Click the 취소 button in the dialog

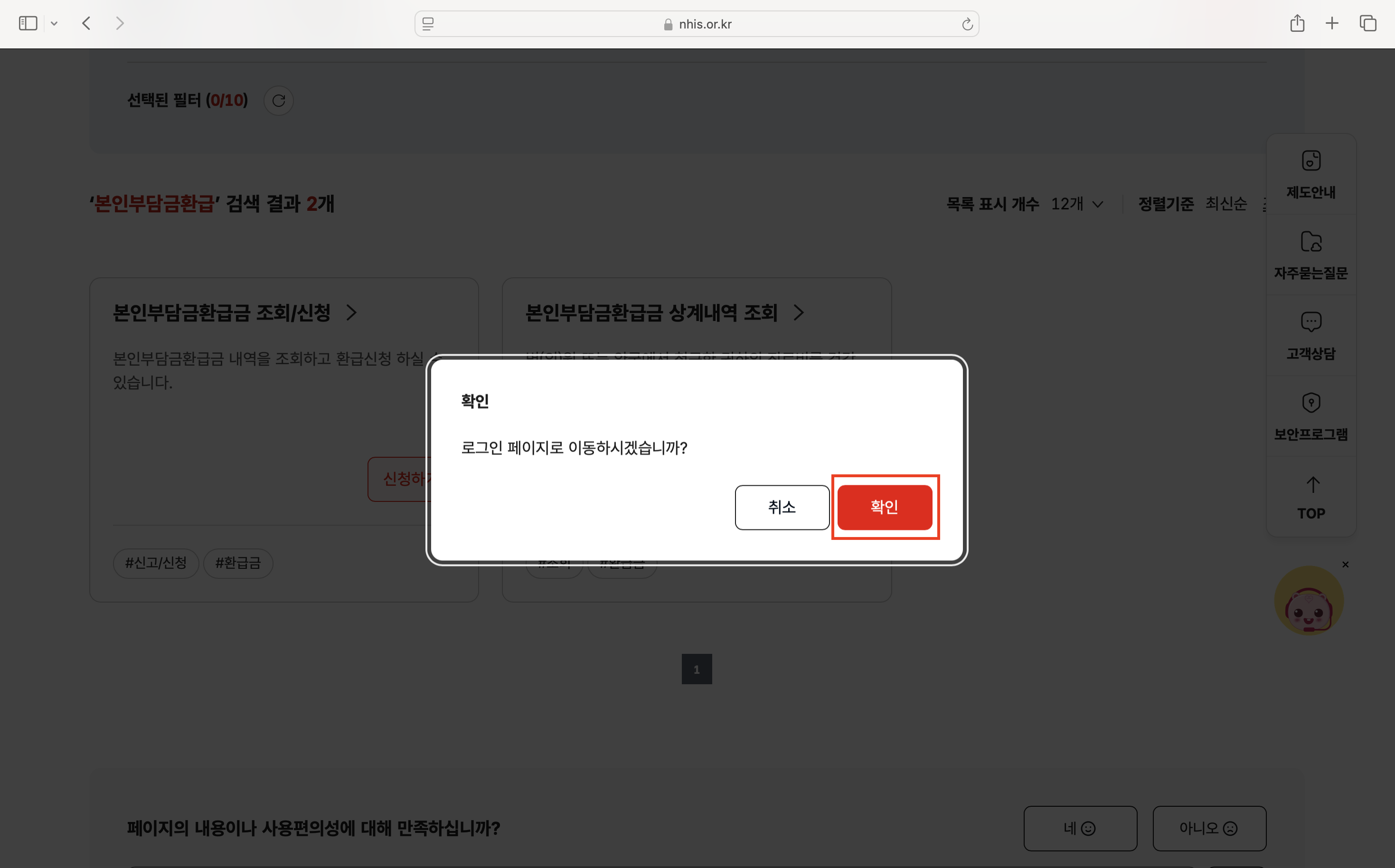coord(782,507)
